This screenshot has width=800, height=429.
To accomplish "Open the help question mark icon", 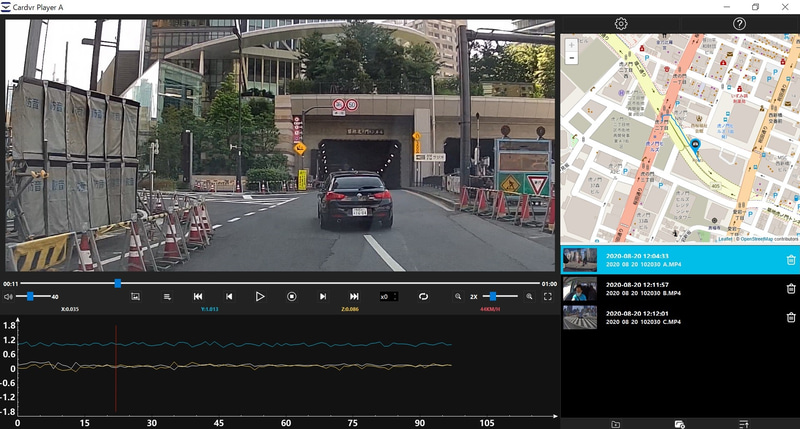I will click(x=739, y=23).
